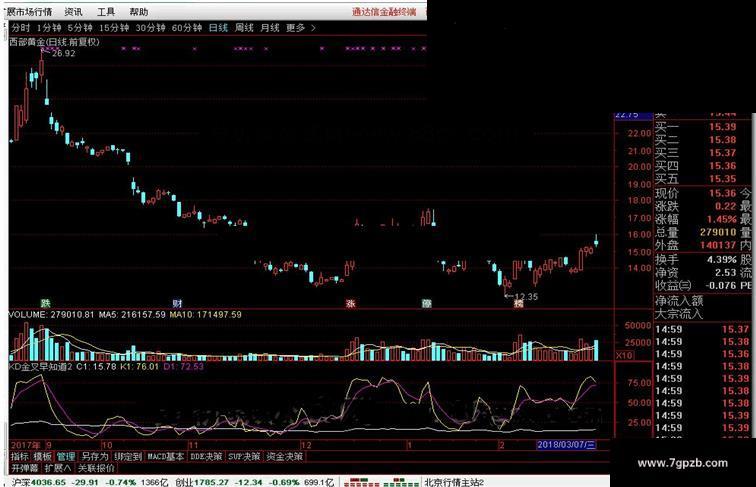
Task: Open the 工具 menu
Action: coord(106,12)
